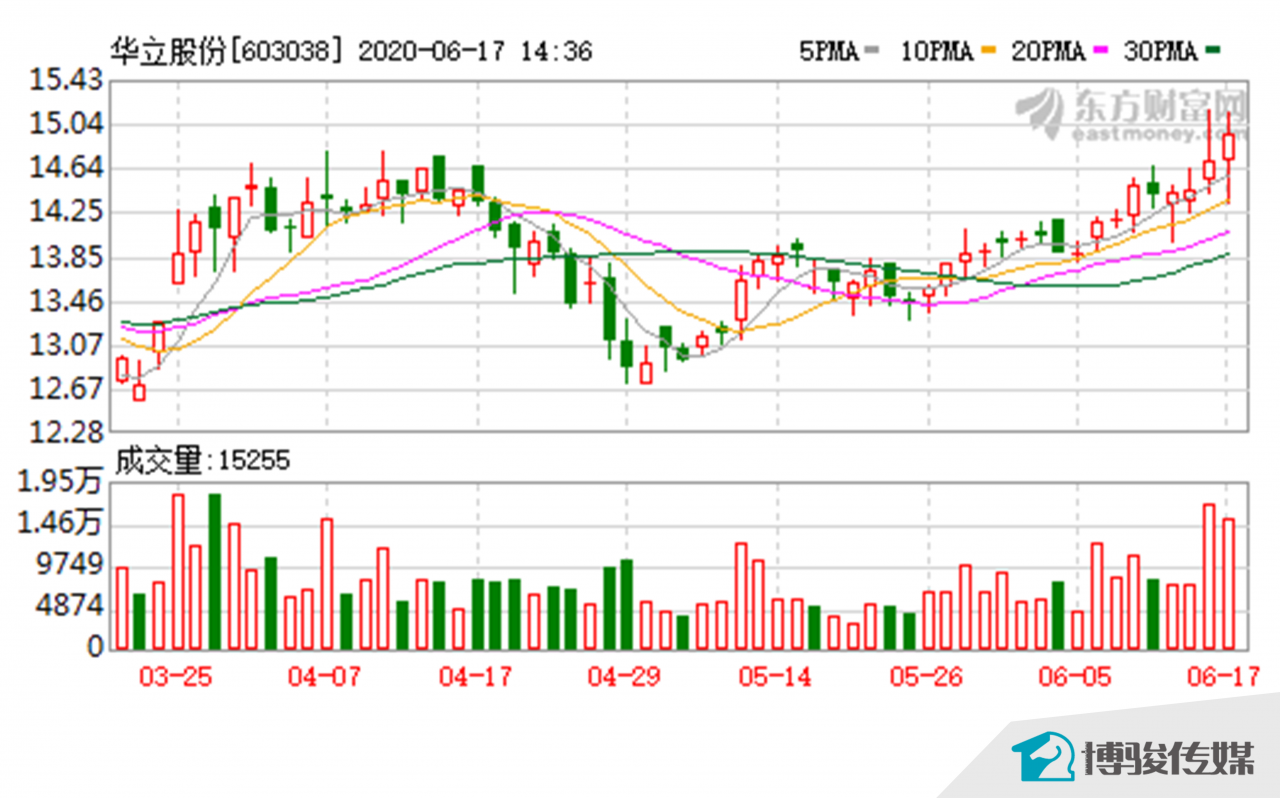Click the first candlestick at chart's left edge

pyautogui.click(x=122, y=369)
